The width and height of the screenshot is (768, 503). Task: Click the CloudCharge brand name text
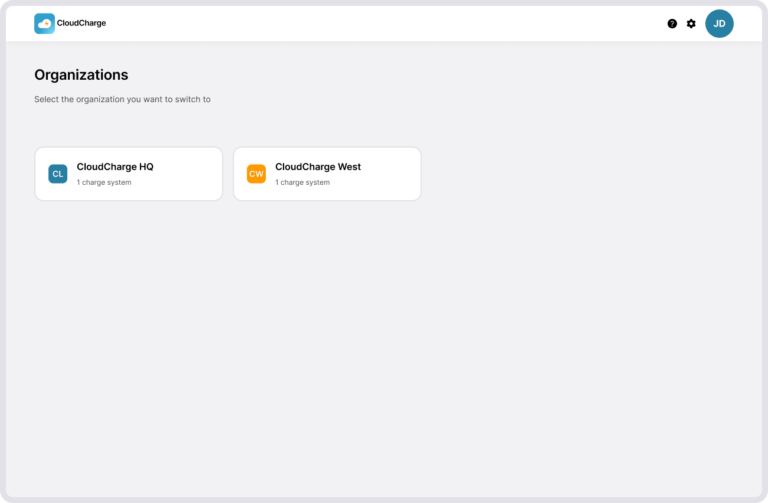(x=81, y=23)
